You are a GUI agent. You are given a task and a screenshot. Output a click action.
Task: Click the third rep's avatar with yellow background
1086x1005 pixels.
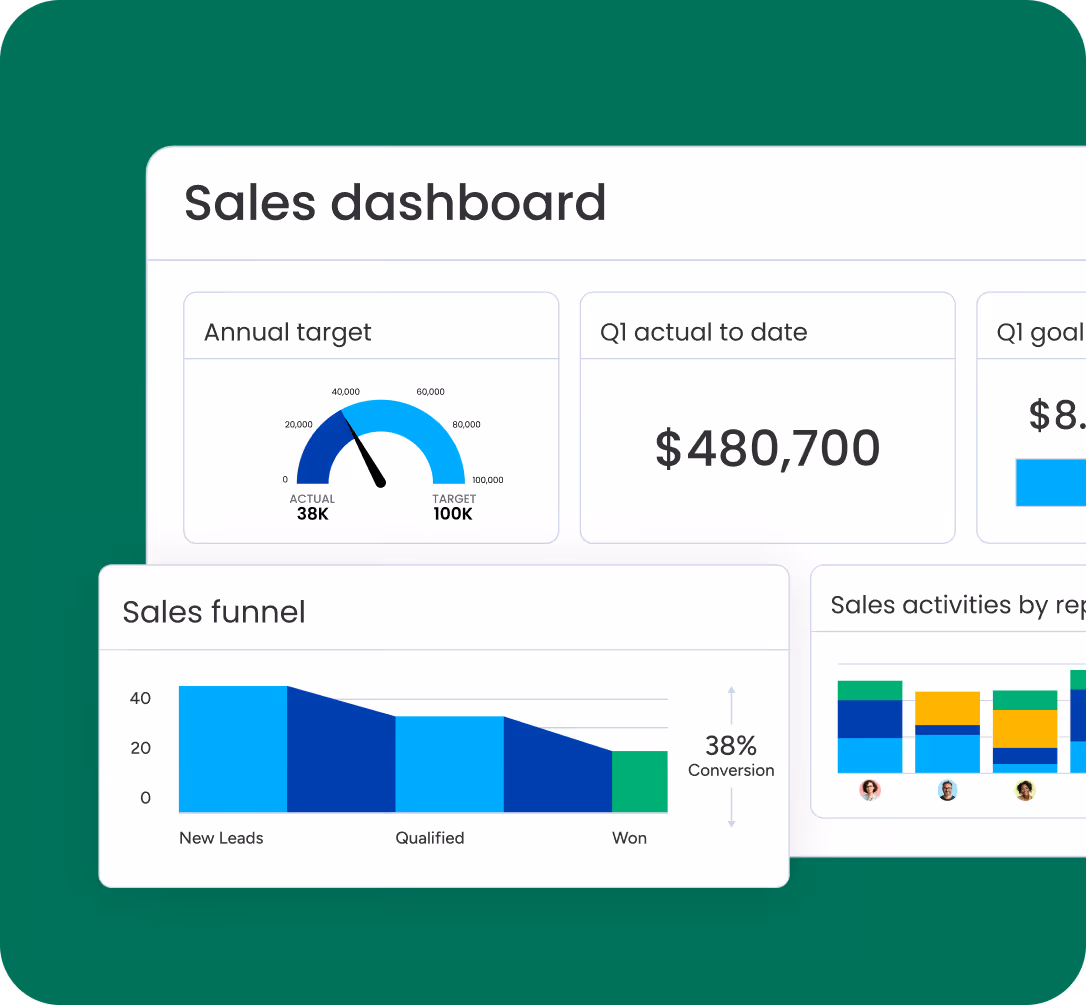pos(1025,790)
